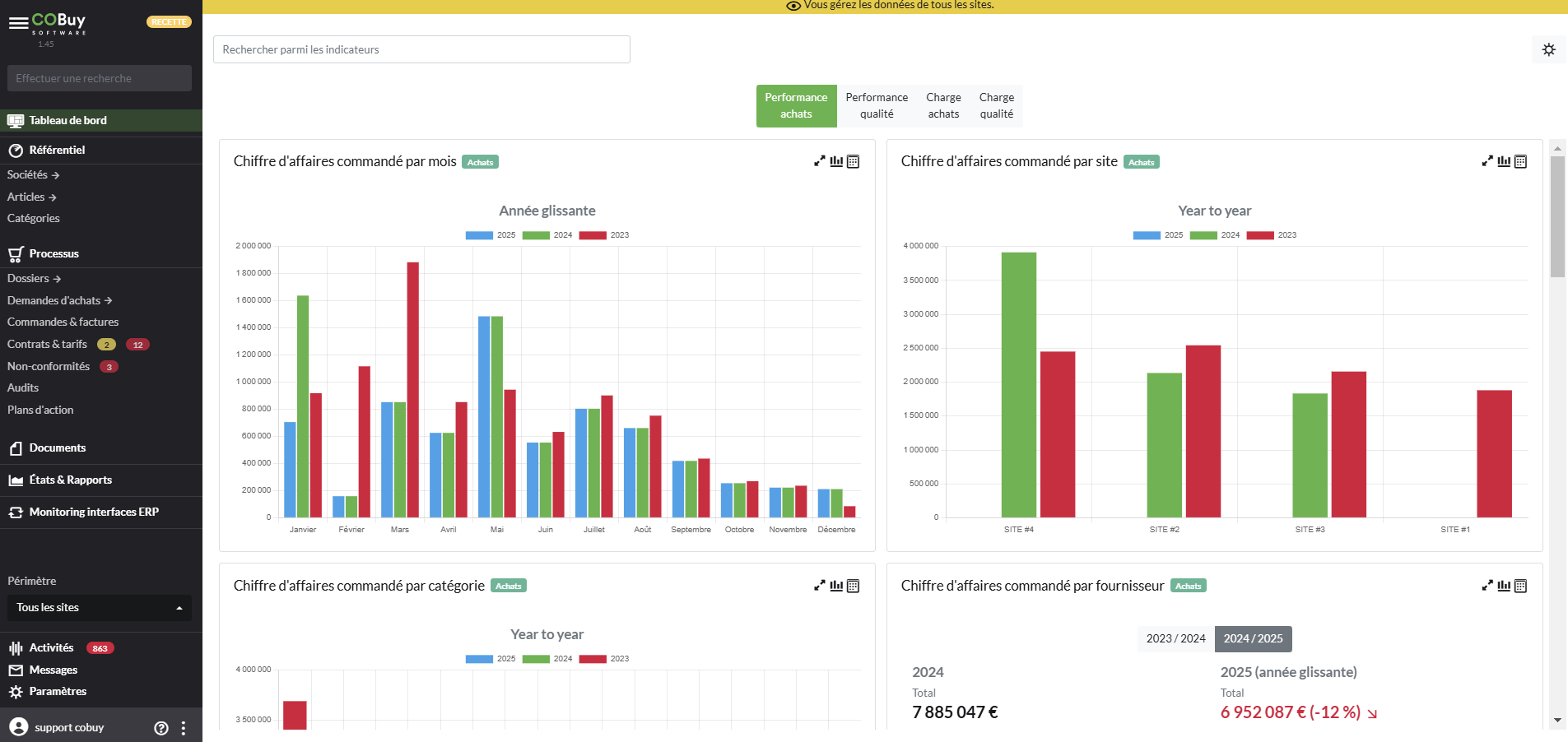
Task: Focus the 'Effectuer une recherche' sidebar search box
Action: tap(100, 79)
